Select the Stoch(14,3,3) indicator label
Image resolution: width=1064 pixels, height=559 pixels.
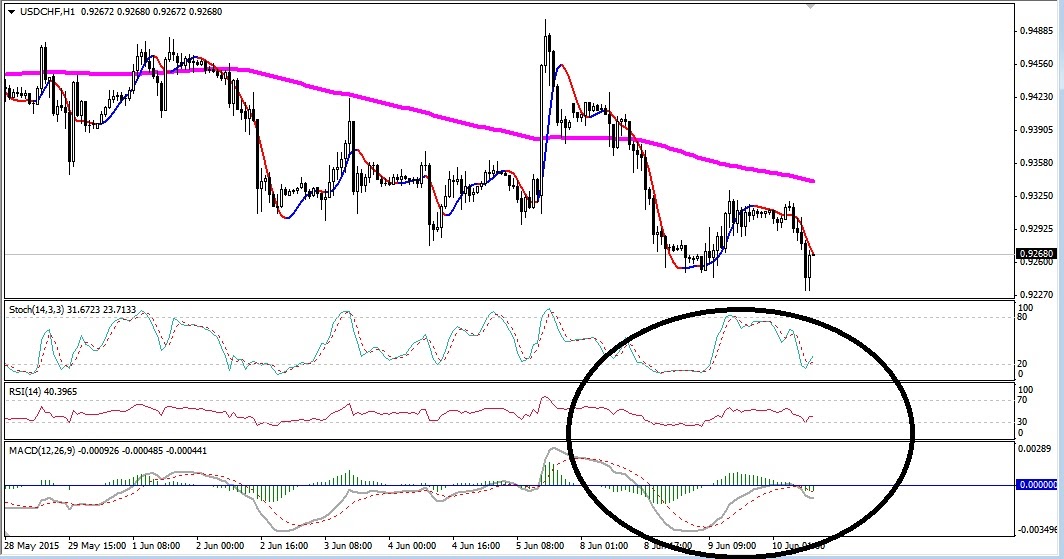tap(72, 310)
